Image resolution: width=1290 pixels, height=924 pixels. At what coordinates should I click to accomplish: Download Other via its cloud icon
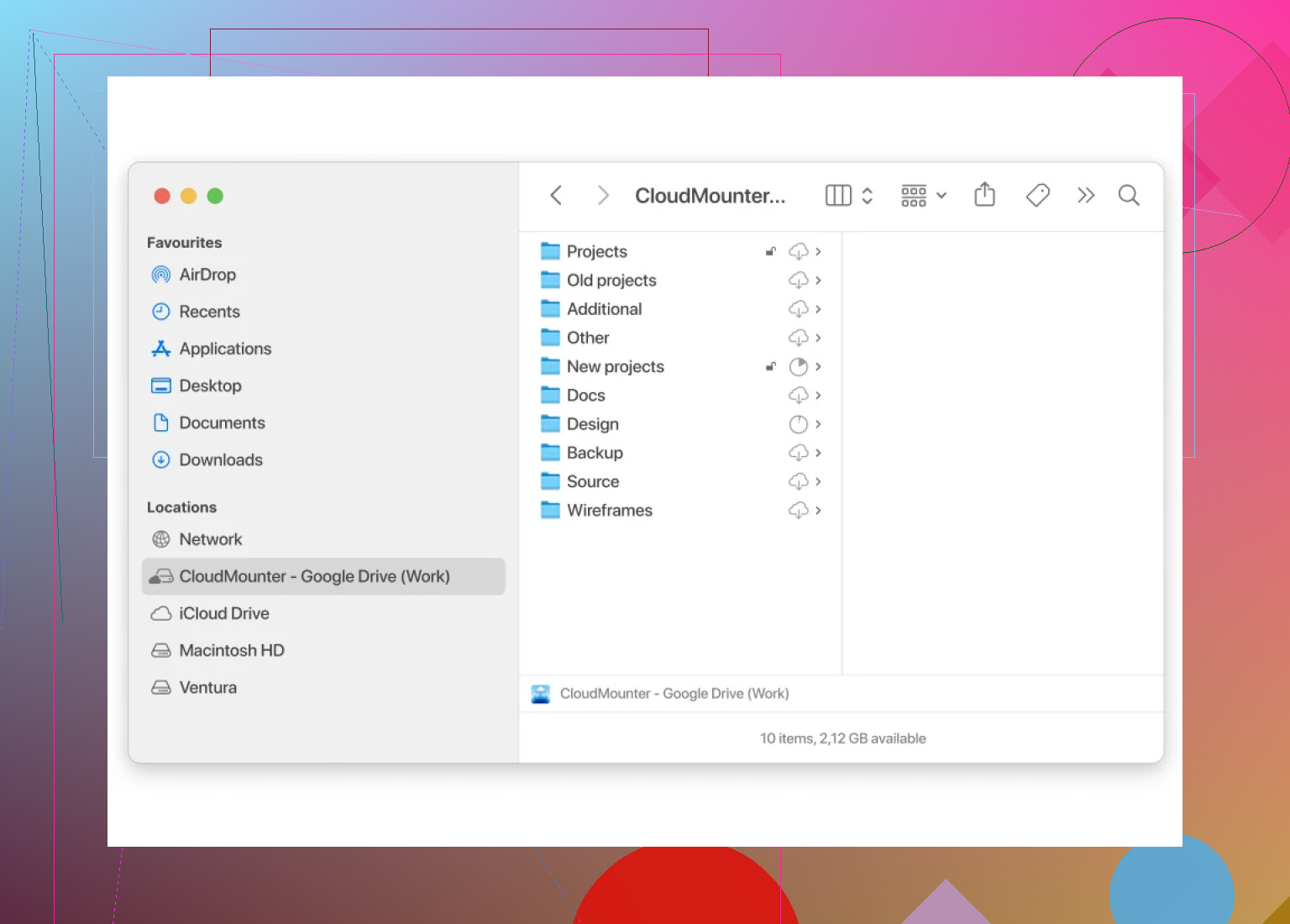[x=798, y=338]
